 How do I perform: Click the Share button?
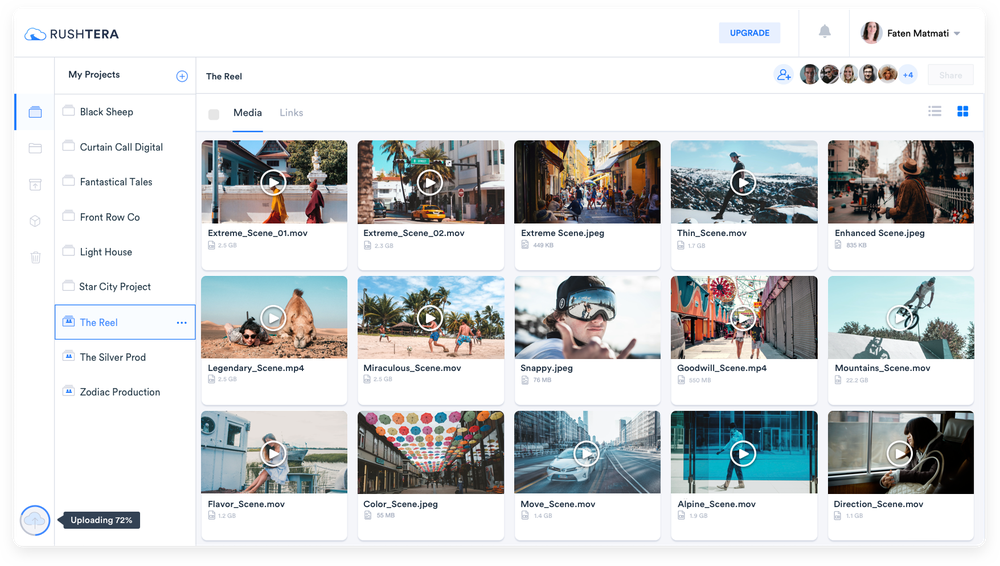[x=950, y=75]
